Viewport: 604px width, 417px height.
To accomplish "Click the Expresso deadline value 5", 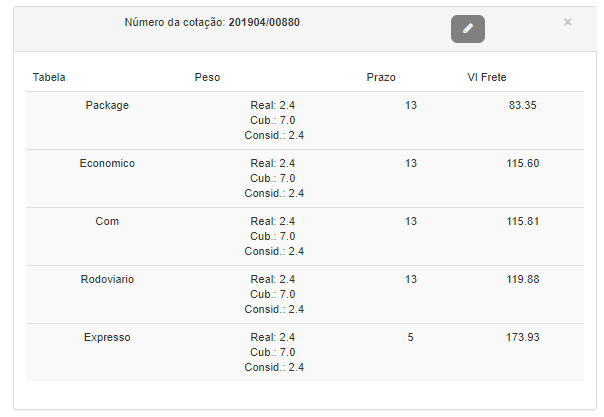I will pos(411,337).
